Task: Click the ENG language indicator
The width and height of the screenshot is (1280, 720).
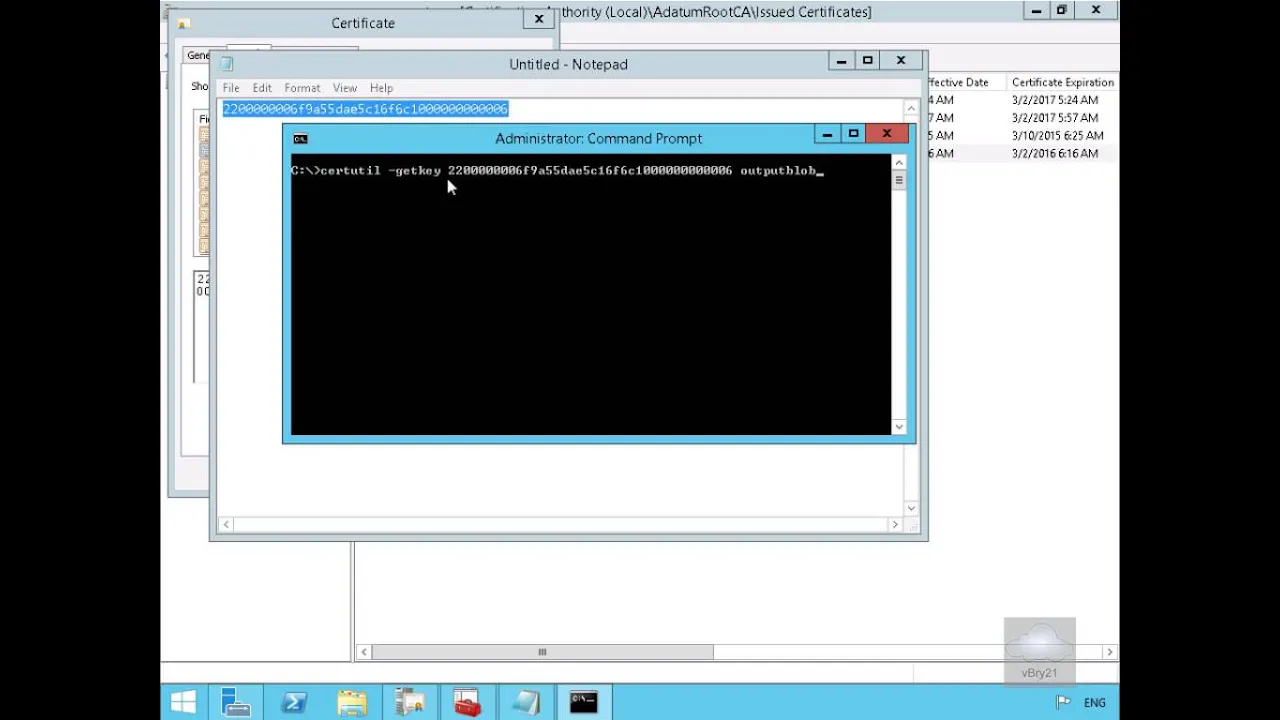Action: click(x=1094, y=703)
